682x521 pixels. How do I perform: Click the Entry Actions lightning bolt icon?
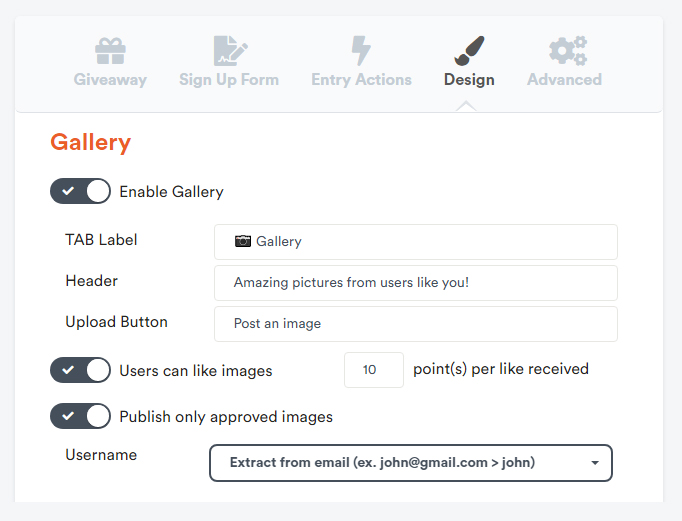point(361,51)
